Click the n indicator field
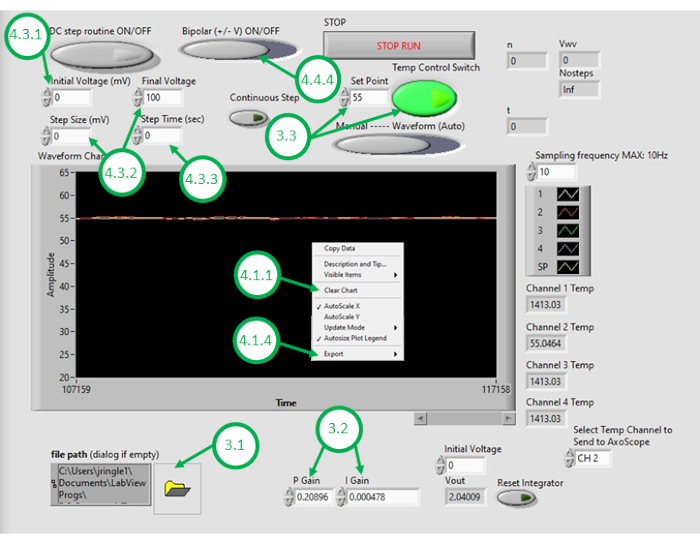Image resolution: width=700 pixels, height=544 pixels. (527, 61)
